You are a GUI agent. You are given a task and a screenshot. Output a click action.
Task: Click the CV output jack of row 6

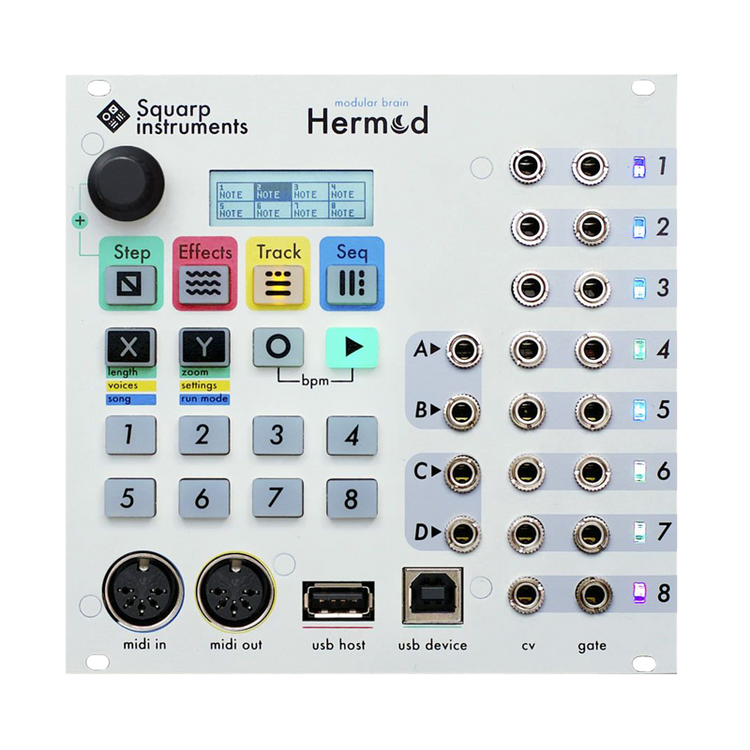tap(526, 472)
